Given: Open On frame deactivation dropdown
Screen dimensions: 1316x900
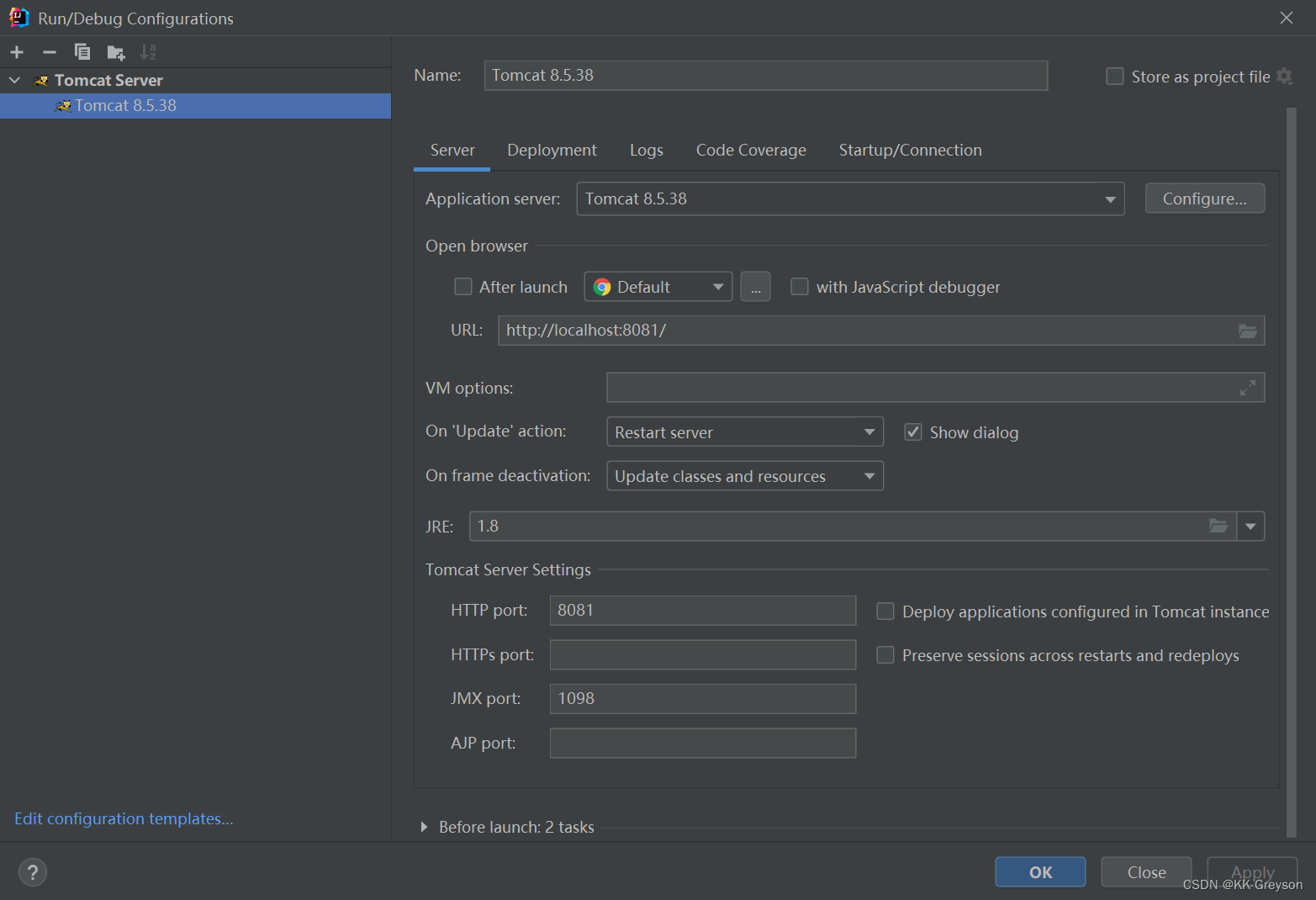Looking at the screenshot, I should coord(745,476).
